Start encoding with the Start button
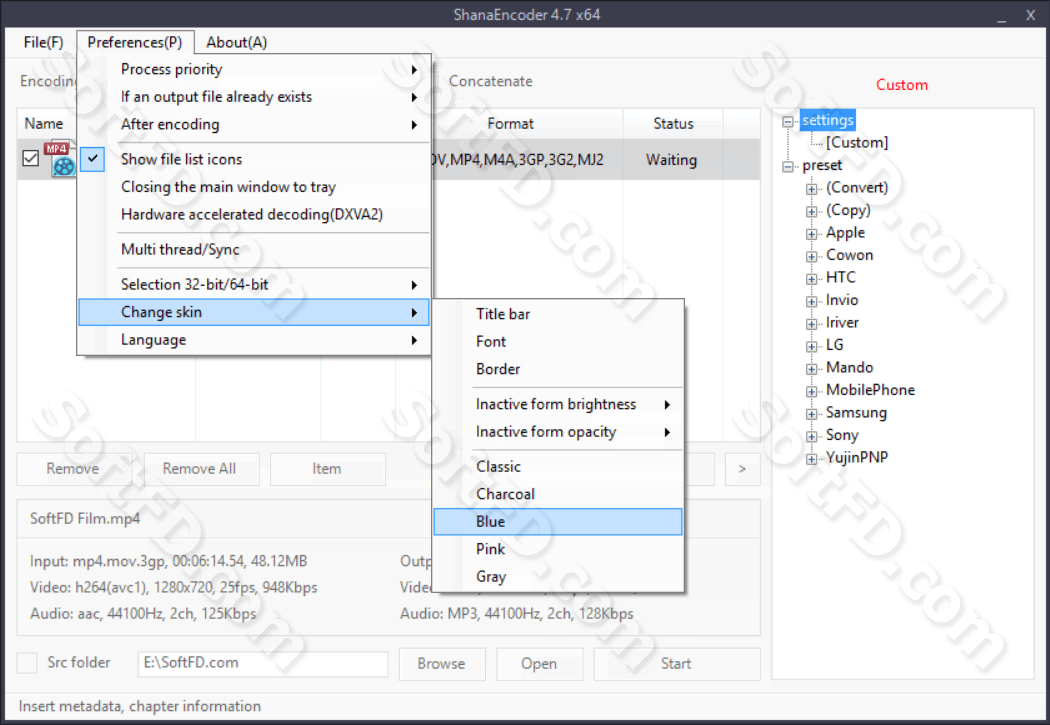Viewport: 1050px width, 725px height. tap(676, 663)
